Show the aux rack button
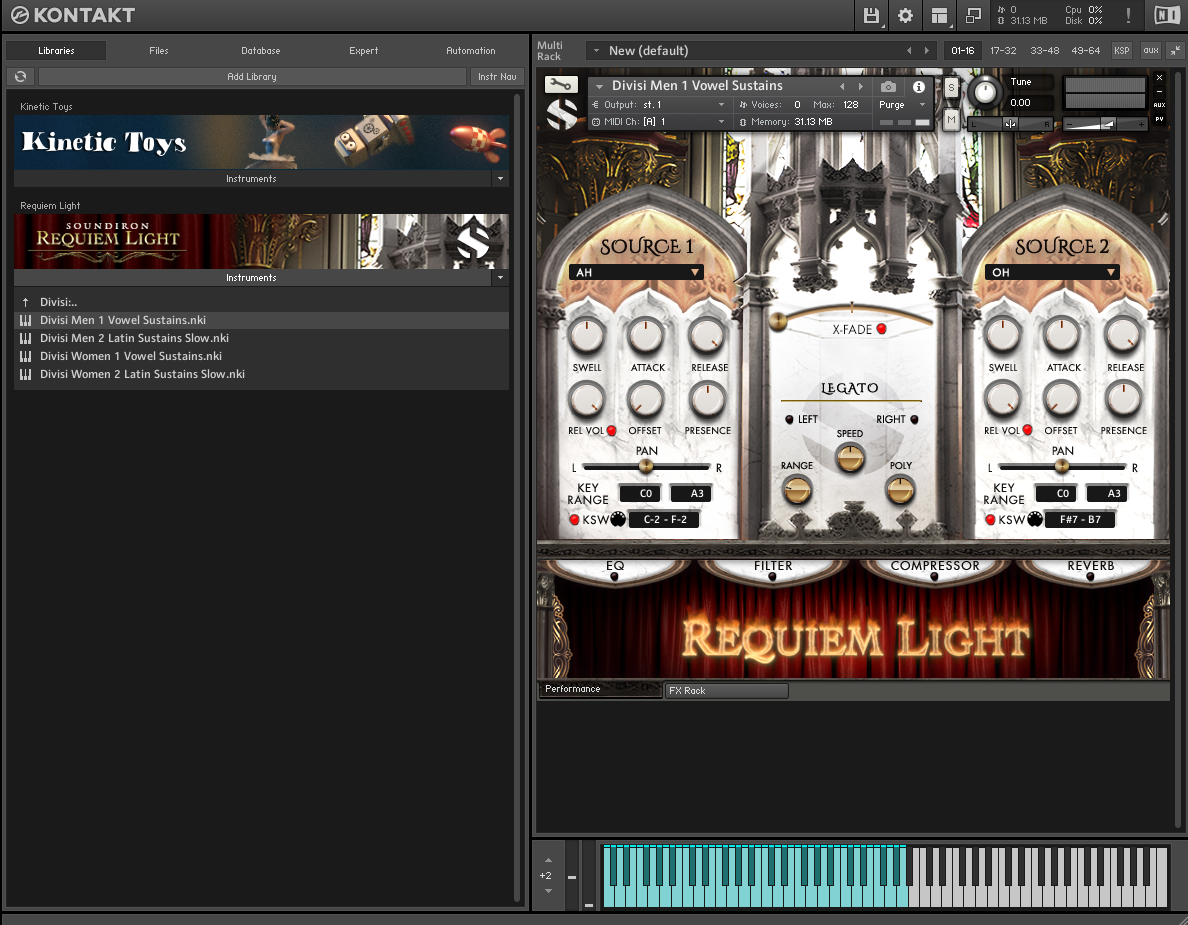This screenshot has width=1188, height=925. click(x=1151, y=51)
